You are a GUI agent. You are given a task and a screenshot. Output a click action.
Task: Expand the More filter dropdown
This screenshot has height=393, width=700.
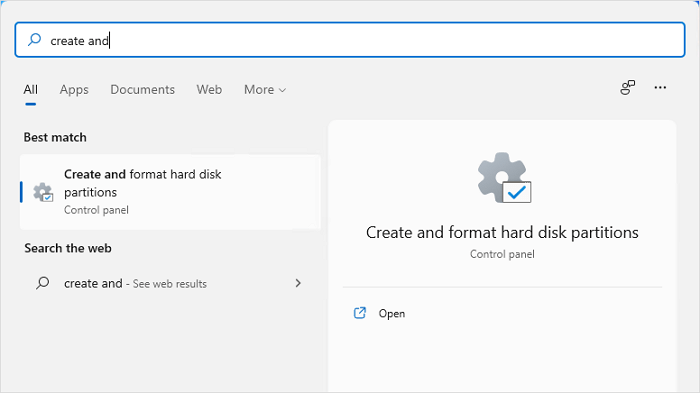tap(265, 90)
